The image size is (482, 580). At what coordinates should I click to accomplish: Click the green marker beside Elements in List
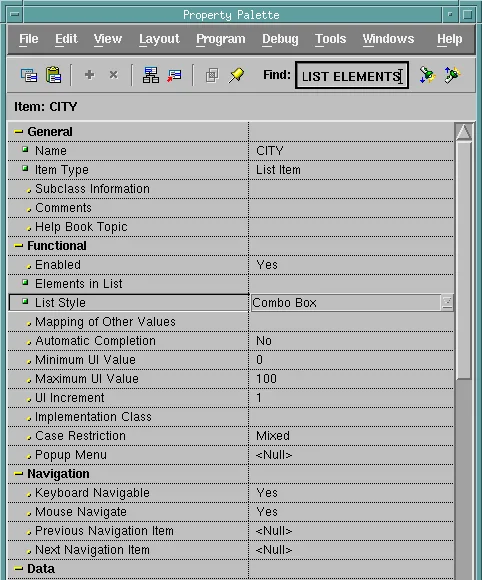coord(25,283)
